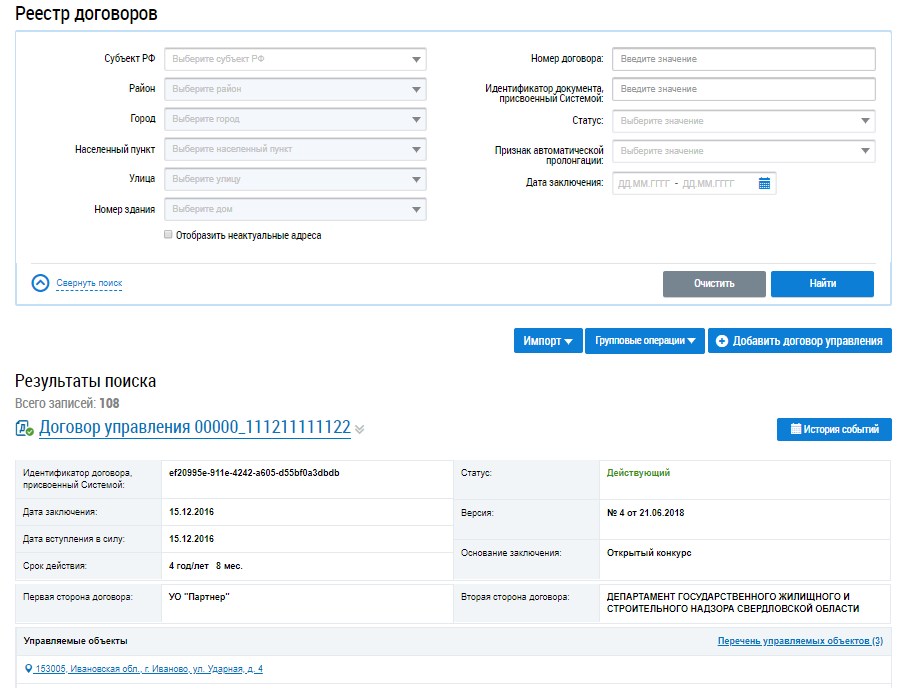Open Перечень управляемых объектов link
898x688 pixels.
[800, 641]
